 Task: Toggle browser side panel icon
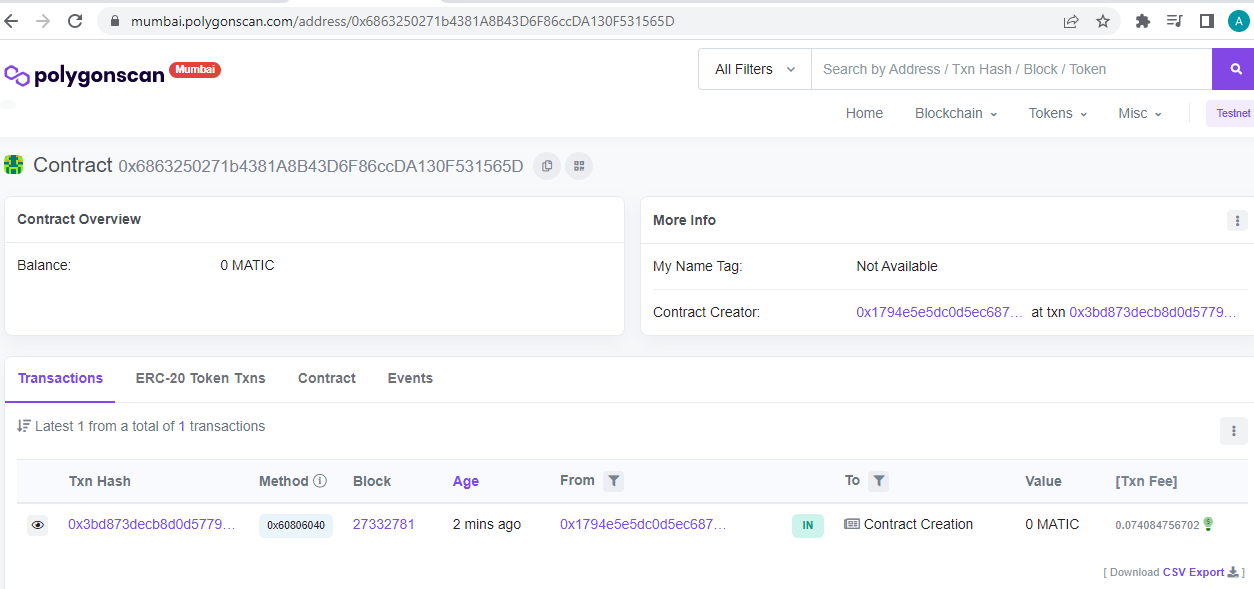[1207, 20]
